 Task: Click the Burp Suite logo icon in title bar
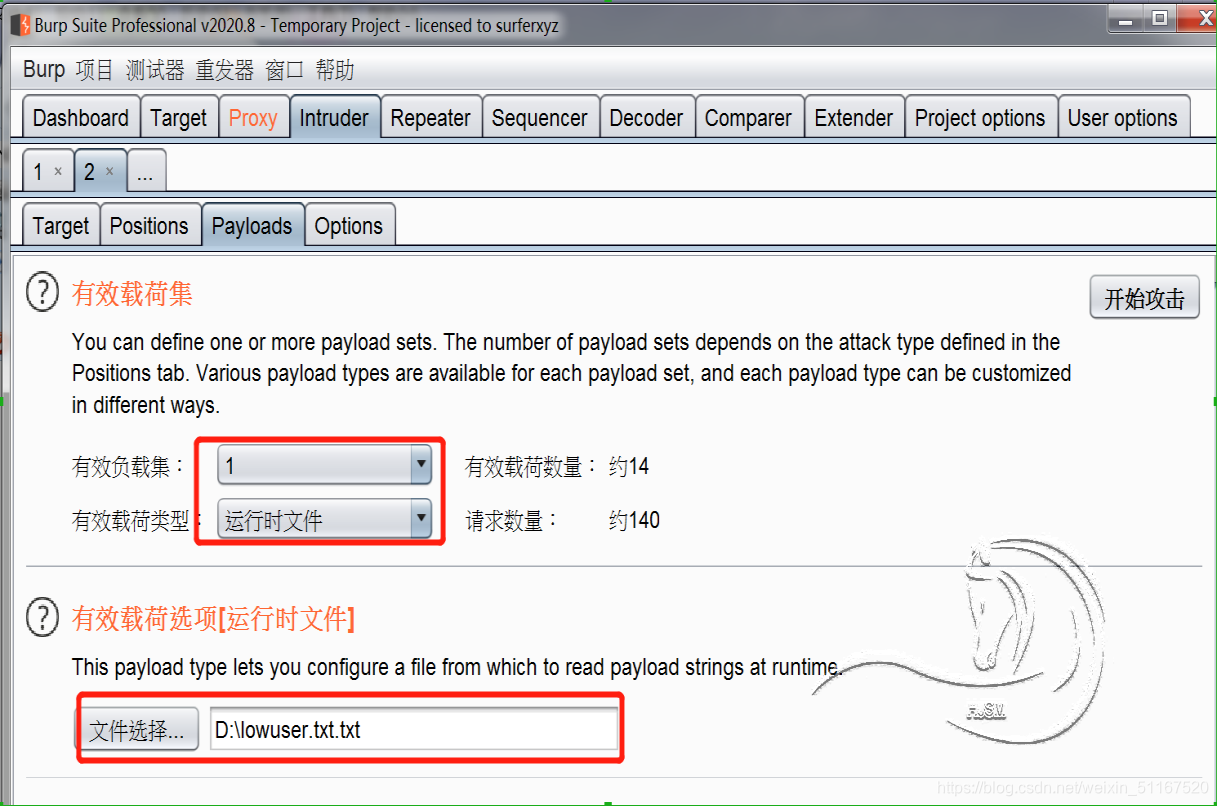click(20, 25)
